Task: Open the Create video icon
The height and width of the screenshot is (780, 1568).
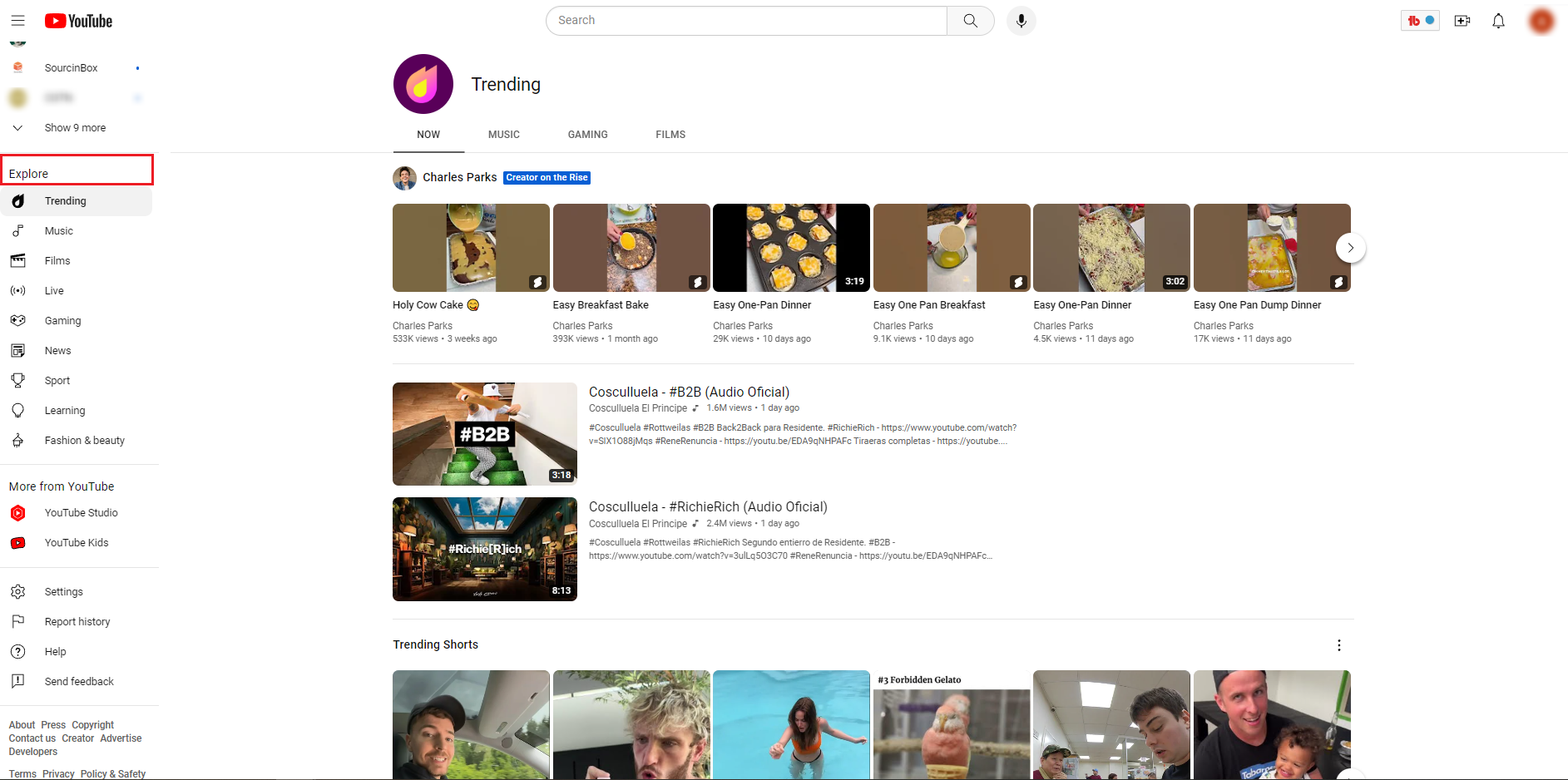Action: click(x=1462, y=21)
